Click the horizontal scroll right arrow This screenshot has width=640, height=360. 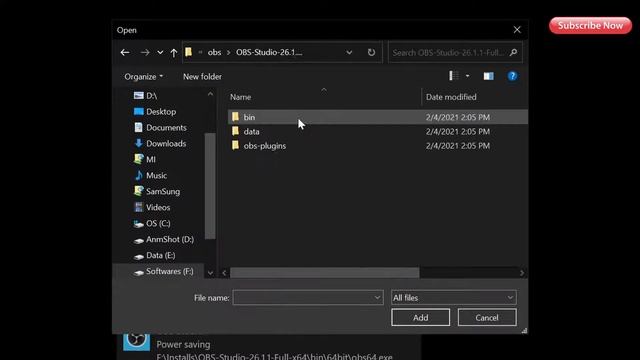[x=522, y=273]
